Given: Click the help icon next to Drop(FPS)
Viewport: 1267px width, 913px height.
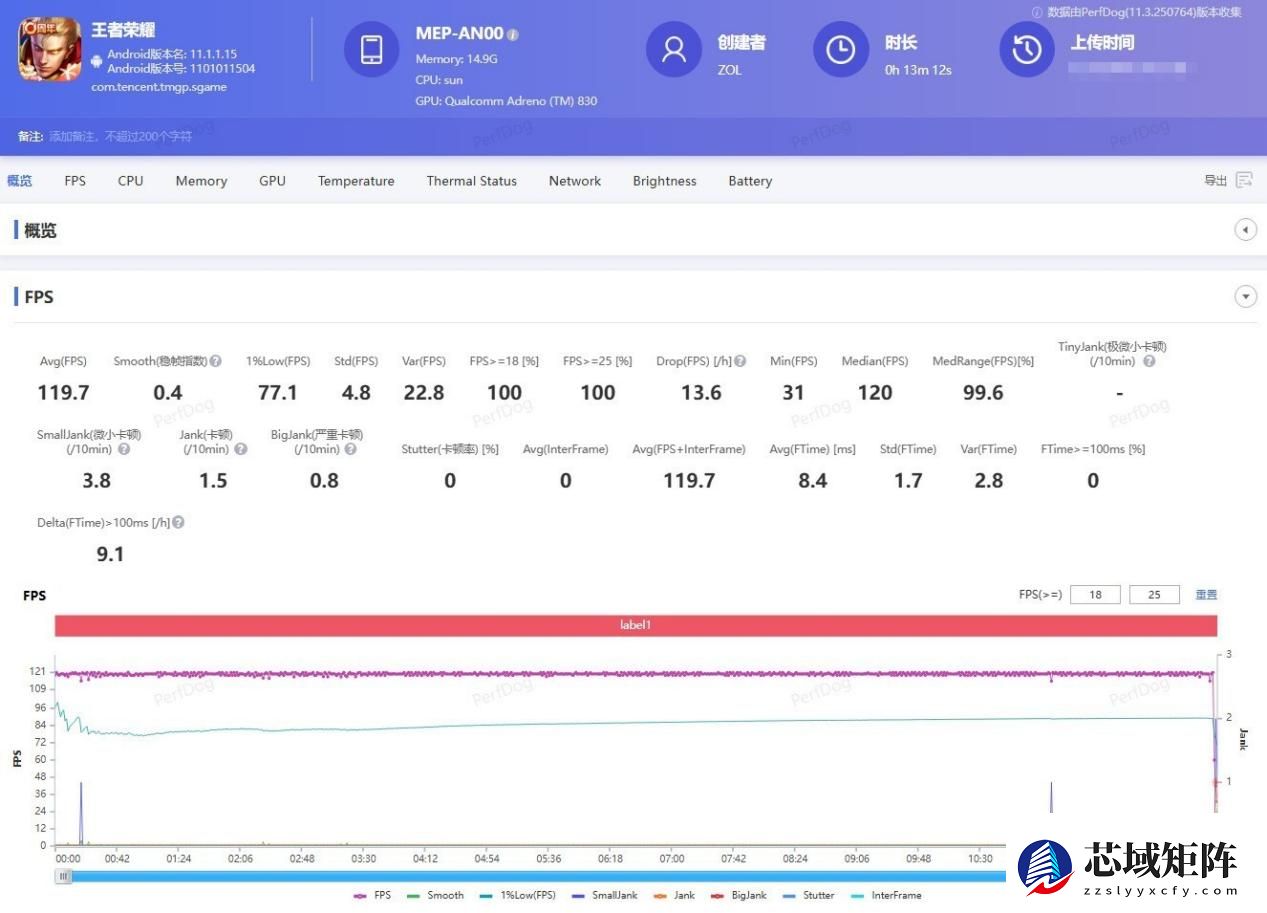Looking at the screenshot, I should click(740, 361).
